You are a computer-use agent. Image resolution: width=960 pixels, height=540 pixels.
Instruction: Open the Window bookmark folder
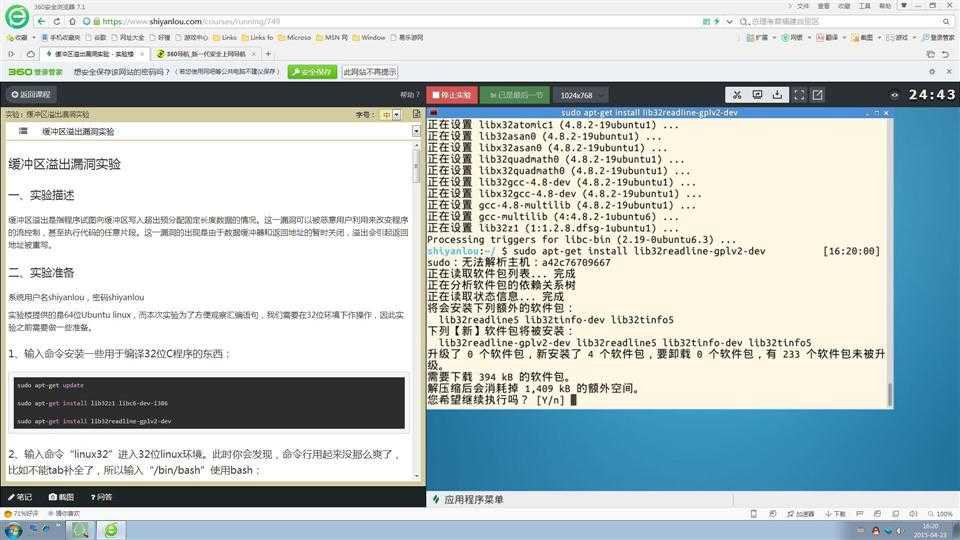tap(369, 37)
